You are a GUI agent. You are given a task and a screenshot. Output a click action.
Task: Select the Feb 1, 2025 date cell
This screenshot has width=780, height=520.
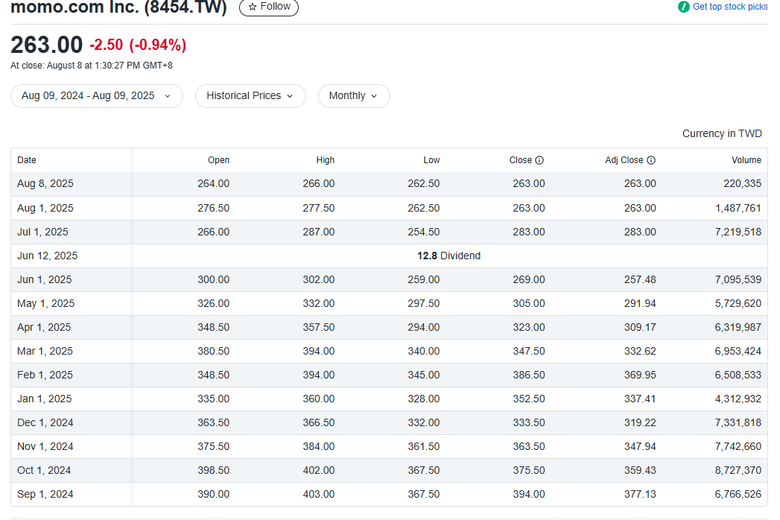(45, 375)
